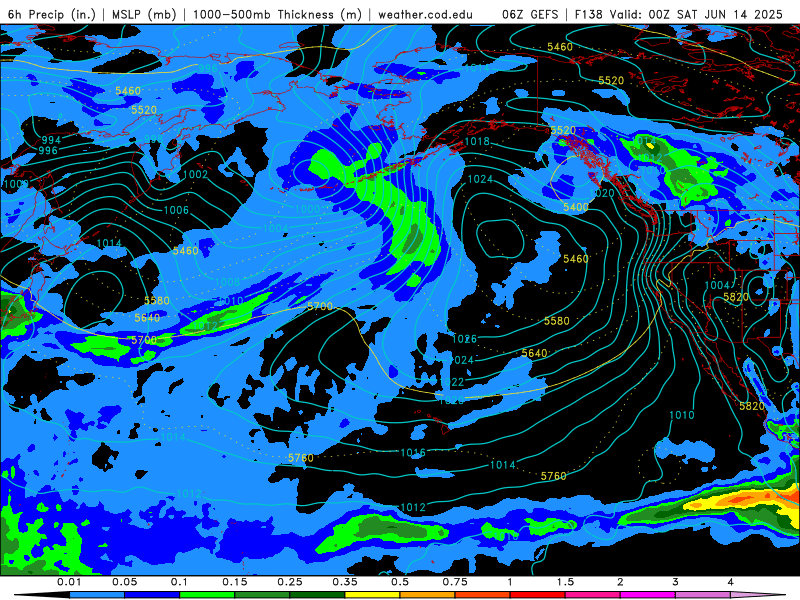Viewport: 800px width, 600px height.
Task: Click the 0.01 legend value
Action: click(x=69, y=582)
